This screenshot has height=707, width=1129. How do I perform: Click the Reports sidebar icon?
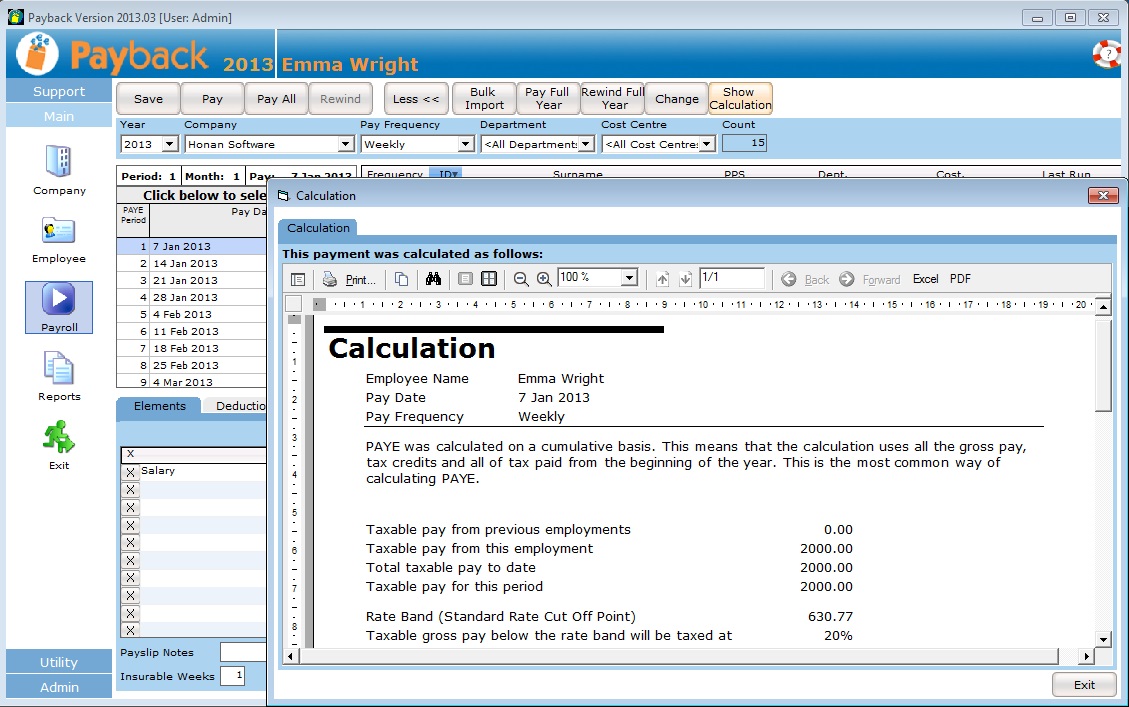point(59,369)
